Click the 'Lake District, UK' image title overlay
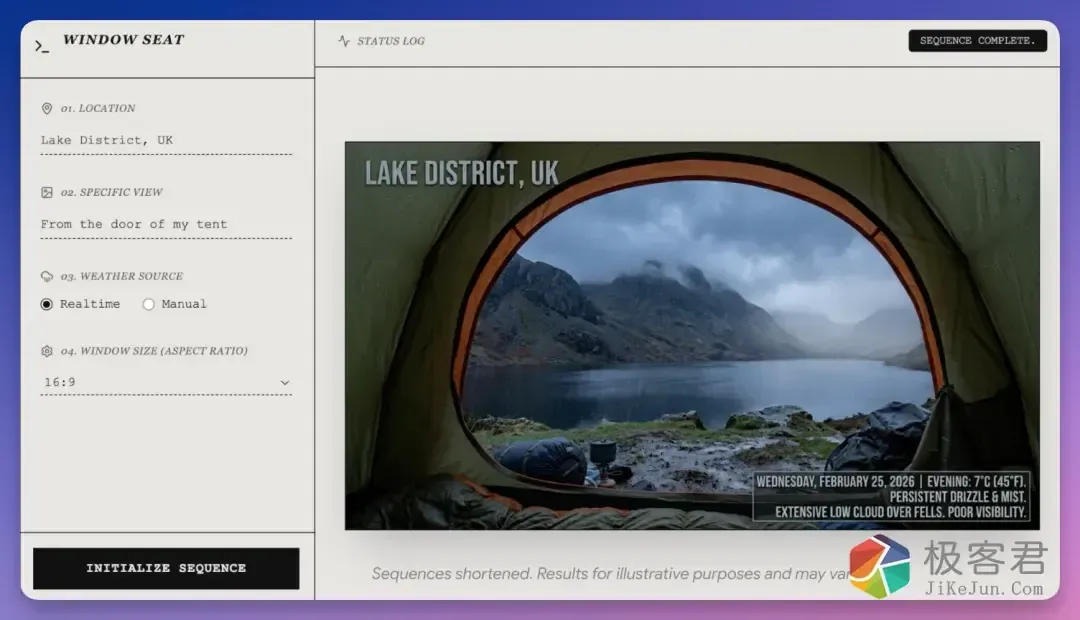The image size is (1080, 620). (x=461, y=173)
